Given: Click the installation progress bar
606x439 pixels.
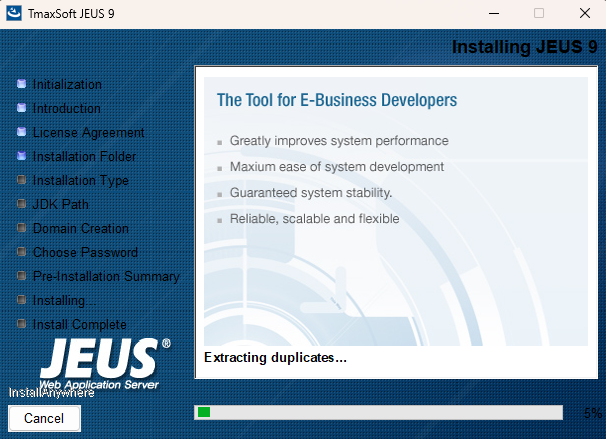Looking at the screenshot, I should coord(385,412).
